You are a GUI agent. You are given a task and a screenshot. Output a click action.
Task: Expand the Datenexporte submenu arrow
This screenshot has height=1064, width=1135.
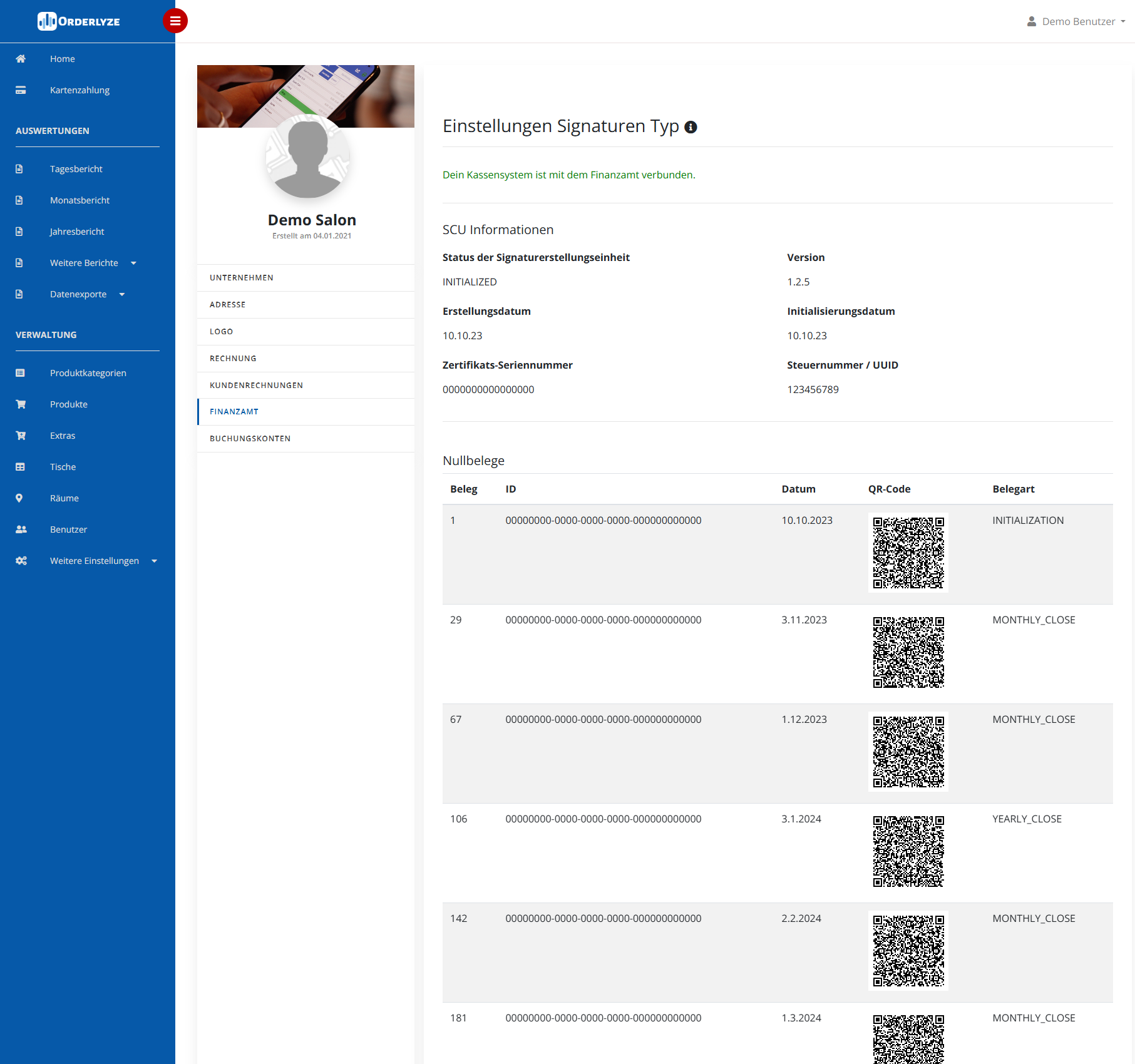pos(122,294)
